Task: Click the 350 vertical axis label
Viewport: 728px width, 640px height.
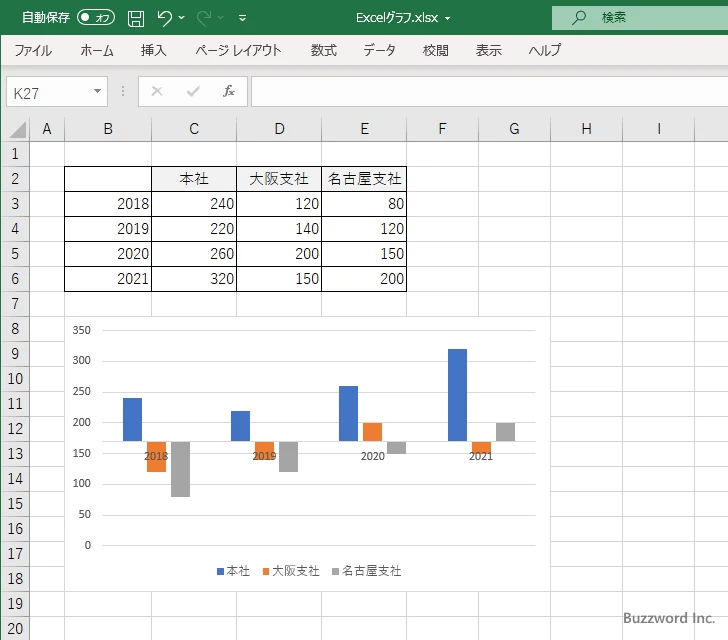Action: pyautogui.click(x=81, y=330)
